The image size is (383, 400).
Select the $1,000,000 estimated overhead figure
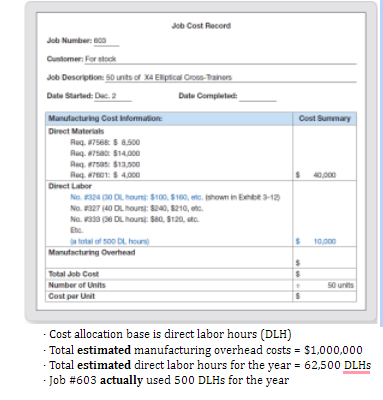pyautogui.click(x=333, y=350)
